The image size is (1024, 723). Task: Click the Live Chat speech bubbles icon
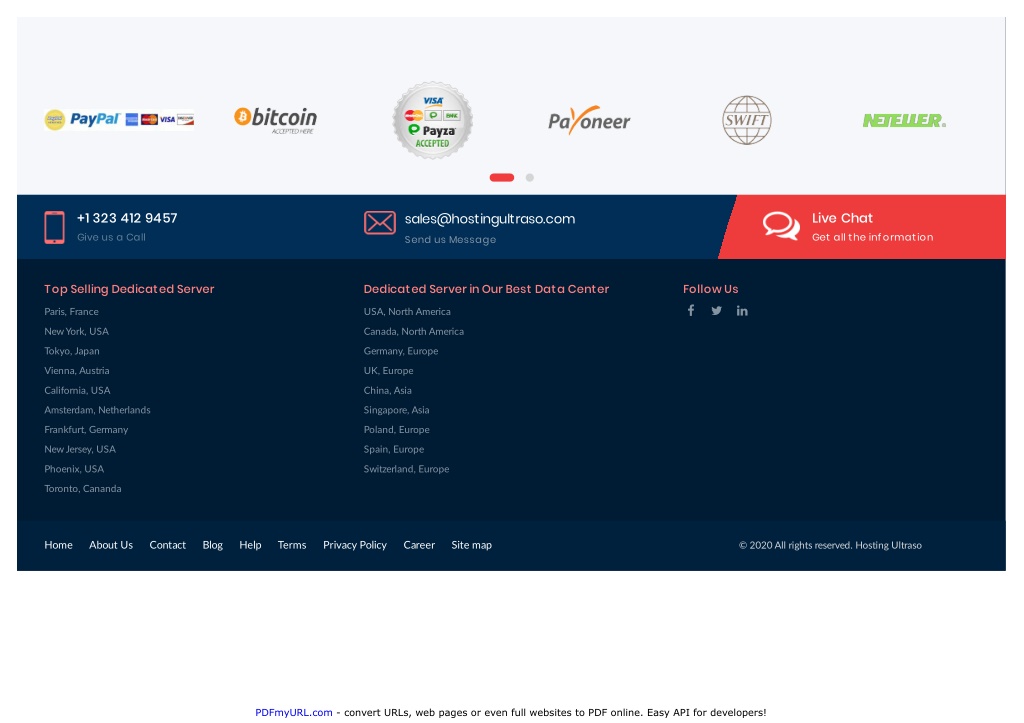pyautogui.click(x=781, y=226)
